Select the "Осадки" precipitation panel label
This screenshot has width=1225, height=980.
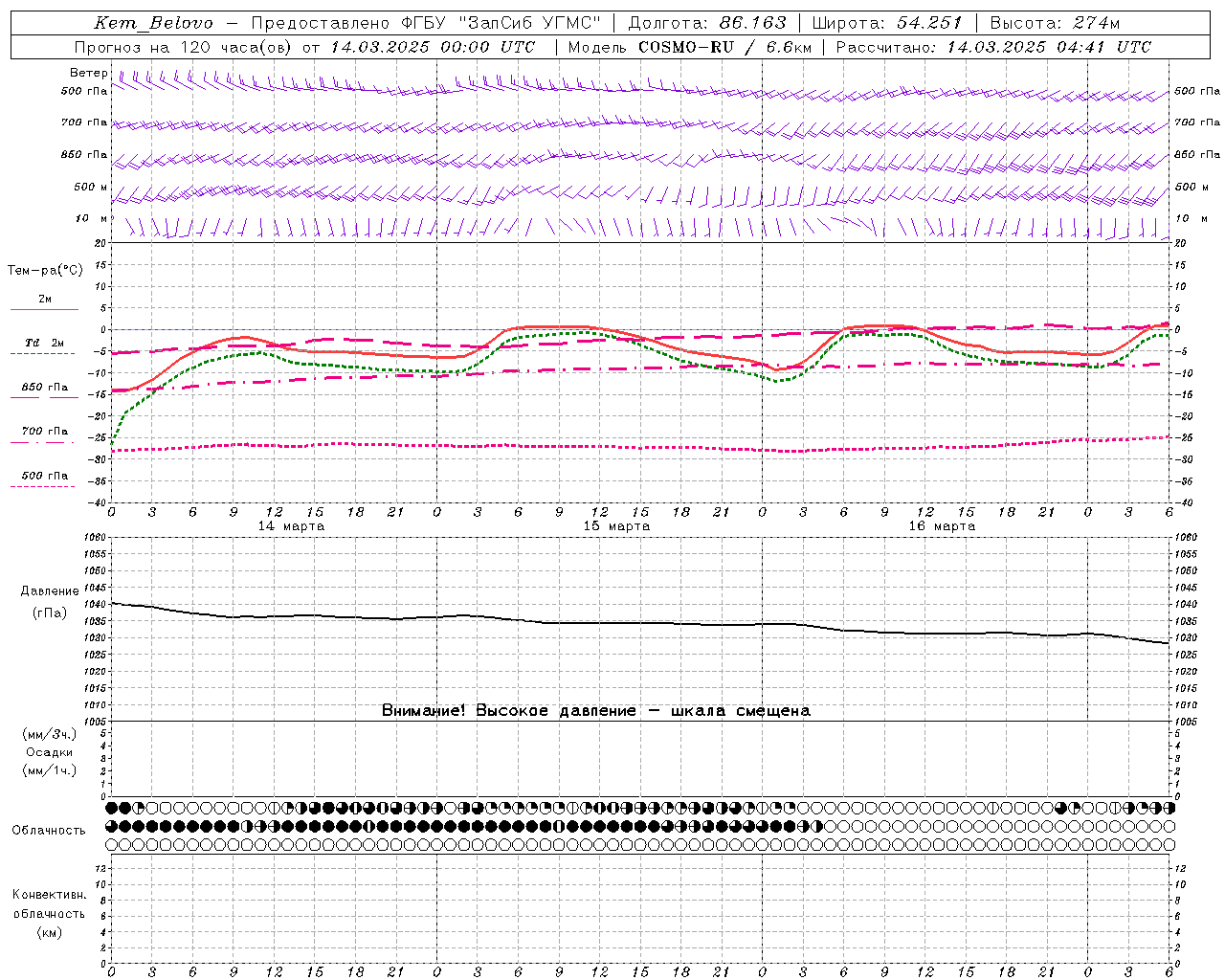[x=49, y=752]
